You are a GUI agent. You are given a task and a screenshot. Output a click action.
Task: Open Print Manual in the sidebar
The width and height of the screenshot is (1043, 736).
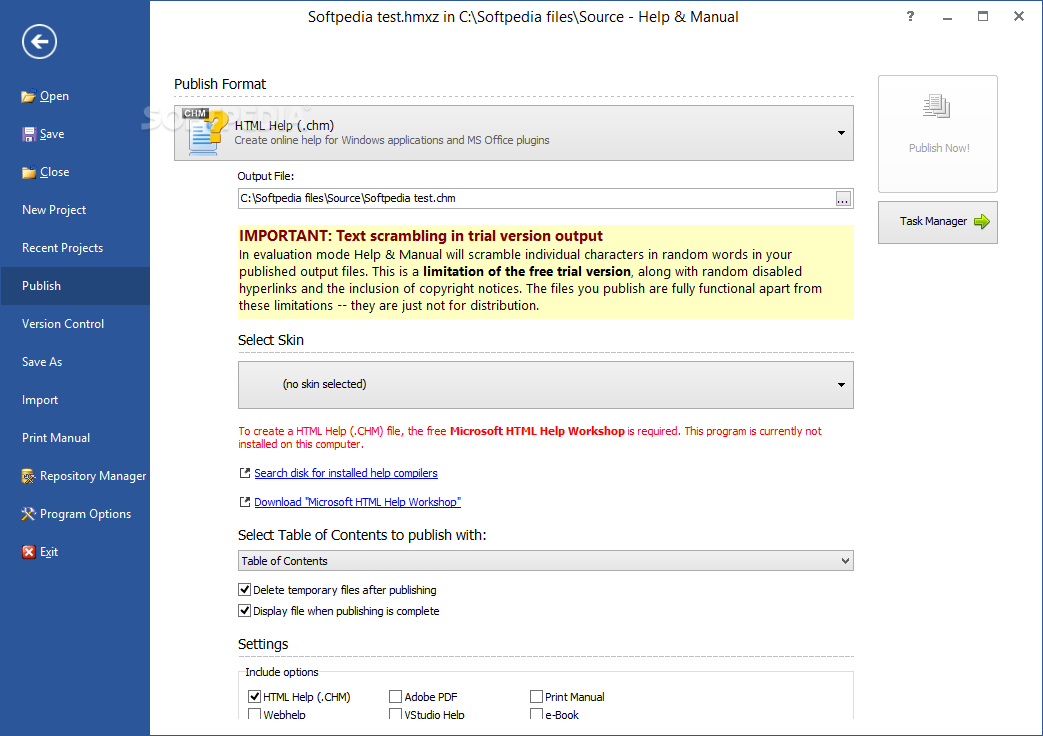pos(75,438)
